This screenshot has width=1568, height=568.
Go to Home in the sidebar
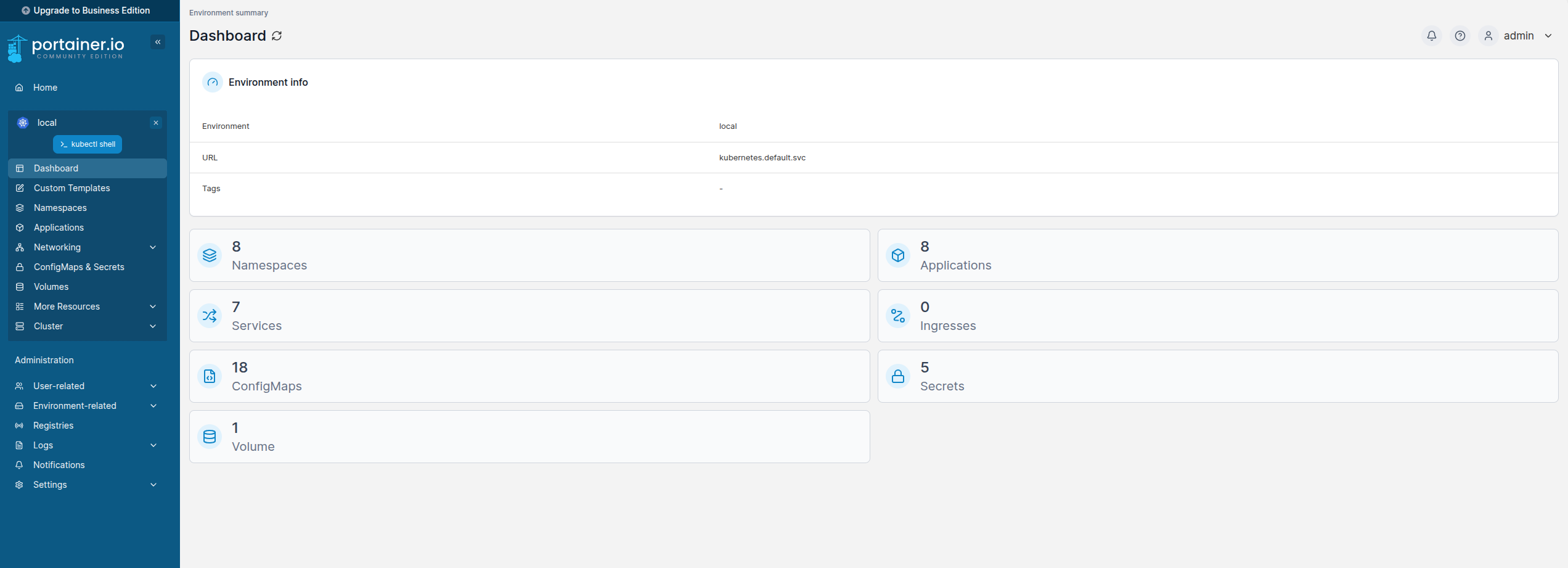coord(88,88)
